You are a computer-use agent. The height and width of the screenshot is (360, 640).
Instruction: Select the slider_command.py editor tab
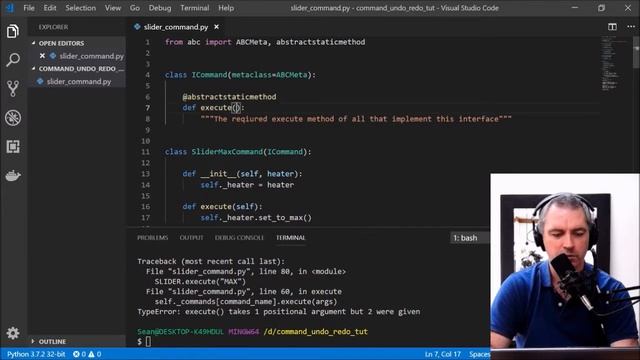point(176,27)
